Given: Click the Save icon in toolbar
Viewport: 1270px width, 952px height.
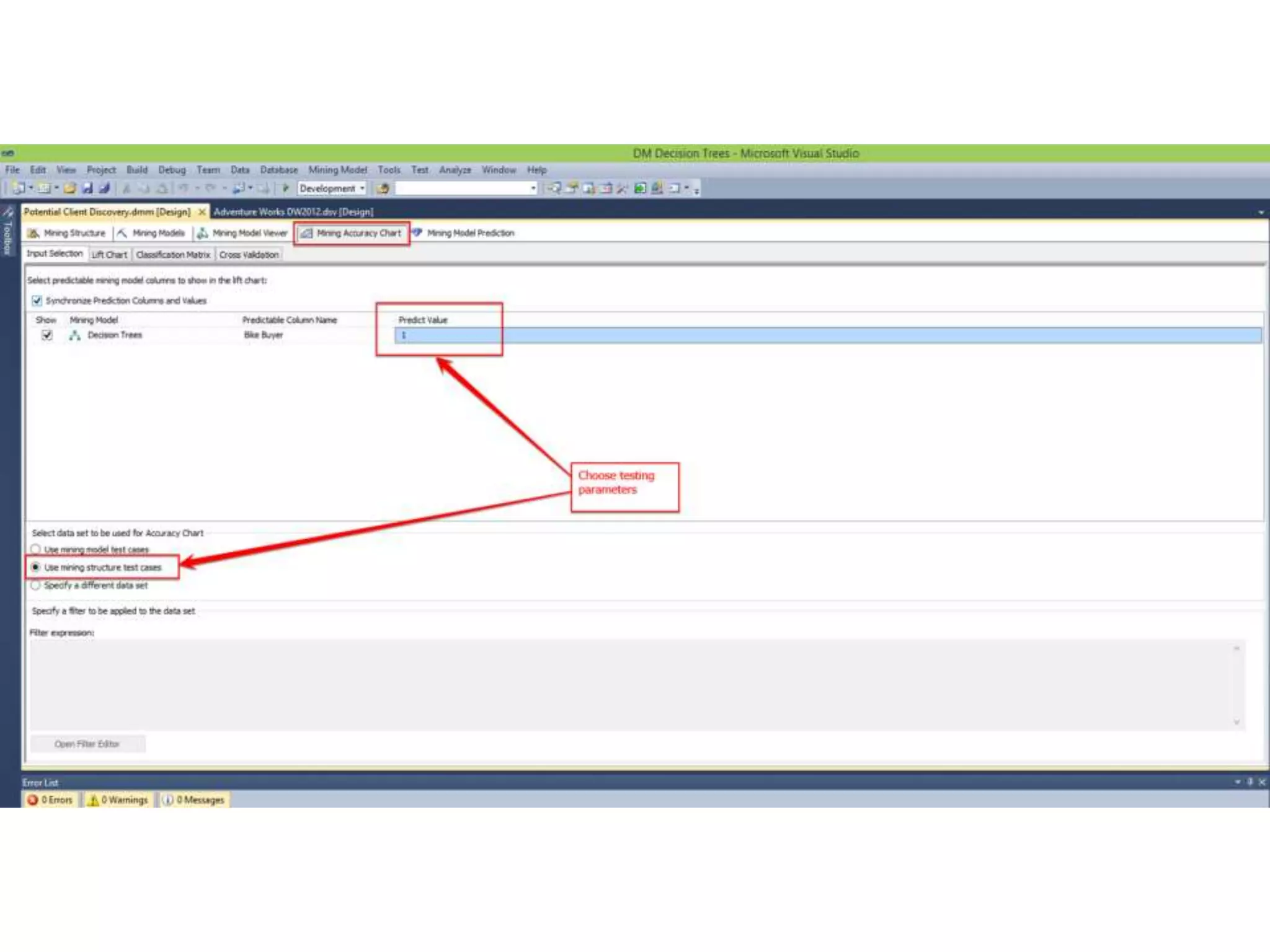Looking at the screenshot, I should (x=87, y=188).
